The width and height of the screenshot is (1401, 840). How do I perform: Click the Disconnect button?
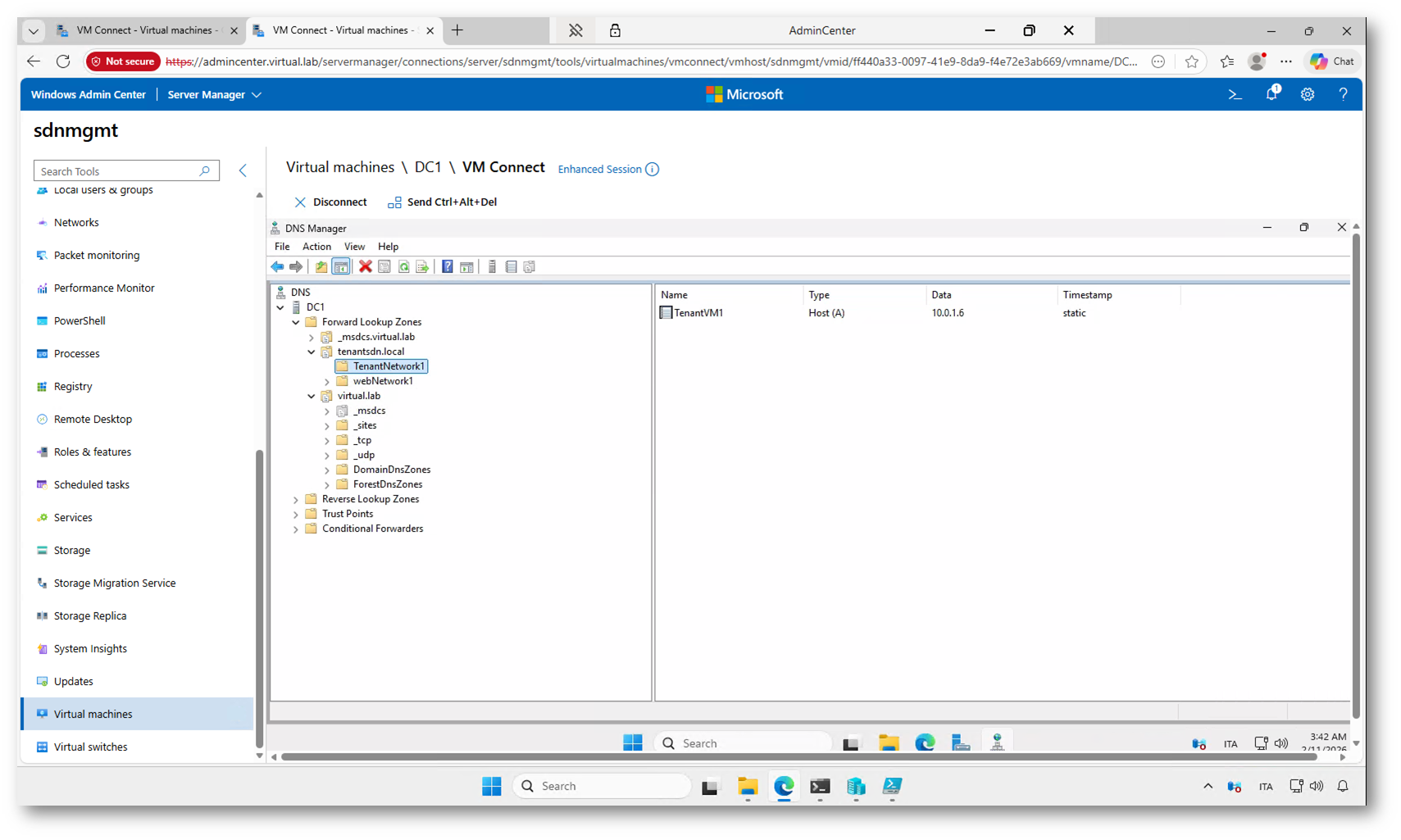pyautogui.click(x=330, y=202)
